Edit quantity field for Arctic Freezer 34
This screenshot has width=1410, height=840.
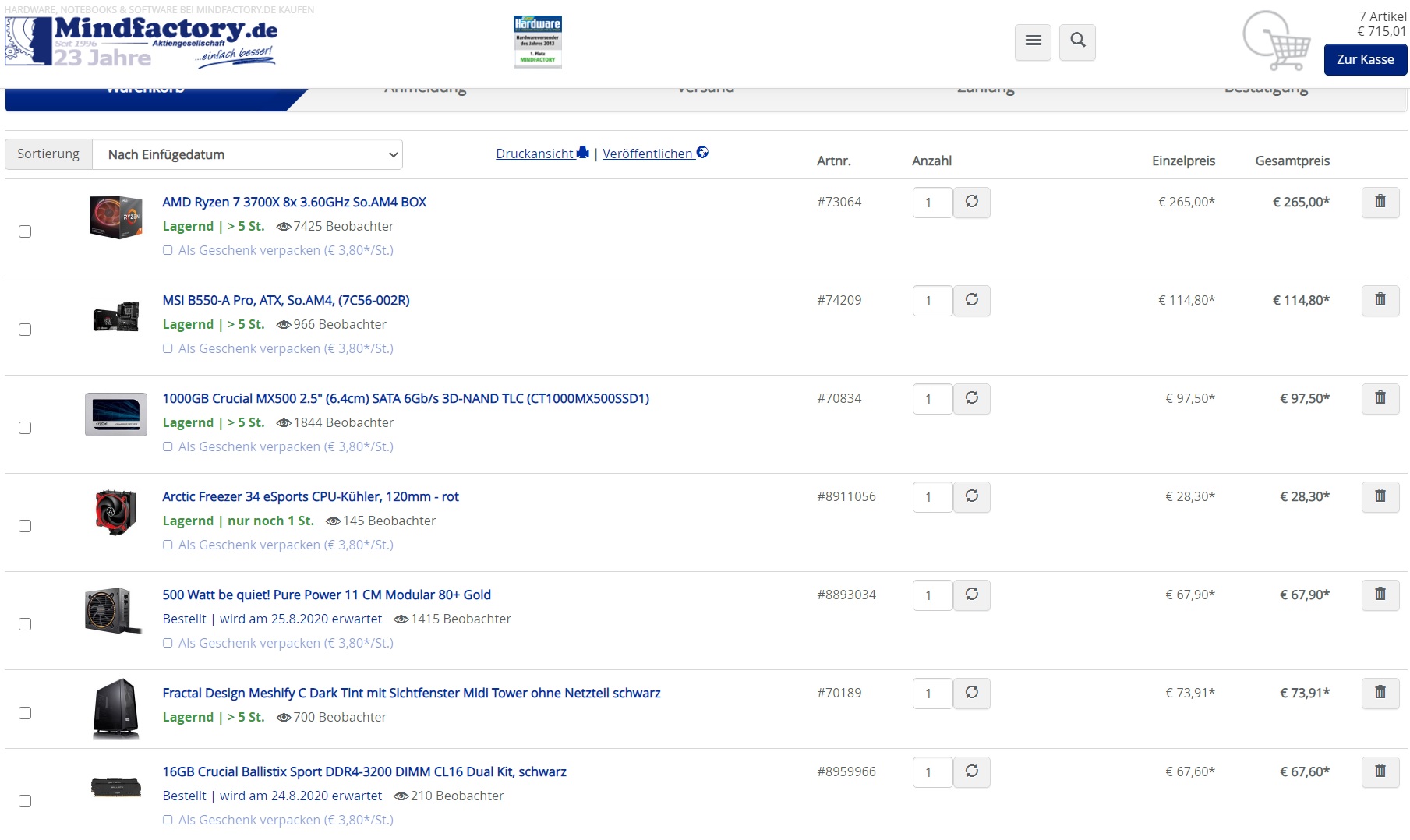pos(932,497)
